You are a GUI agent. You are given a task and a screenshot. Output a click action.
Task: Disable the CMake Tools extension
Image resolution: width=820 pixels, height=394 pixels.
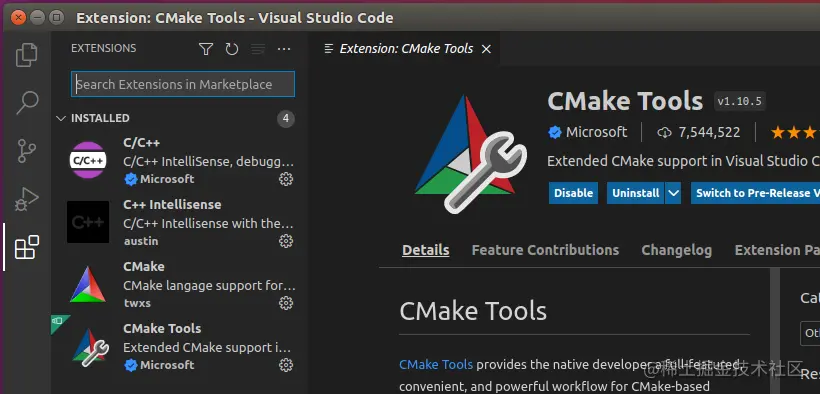pos(573,193)
